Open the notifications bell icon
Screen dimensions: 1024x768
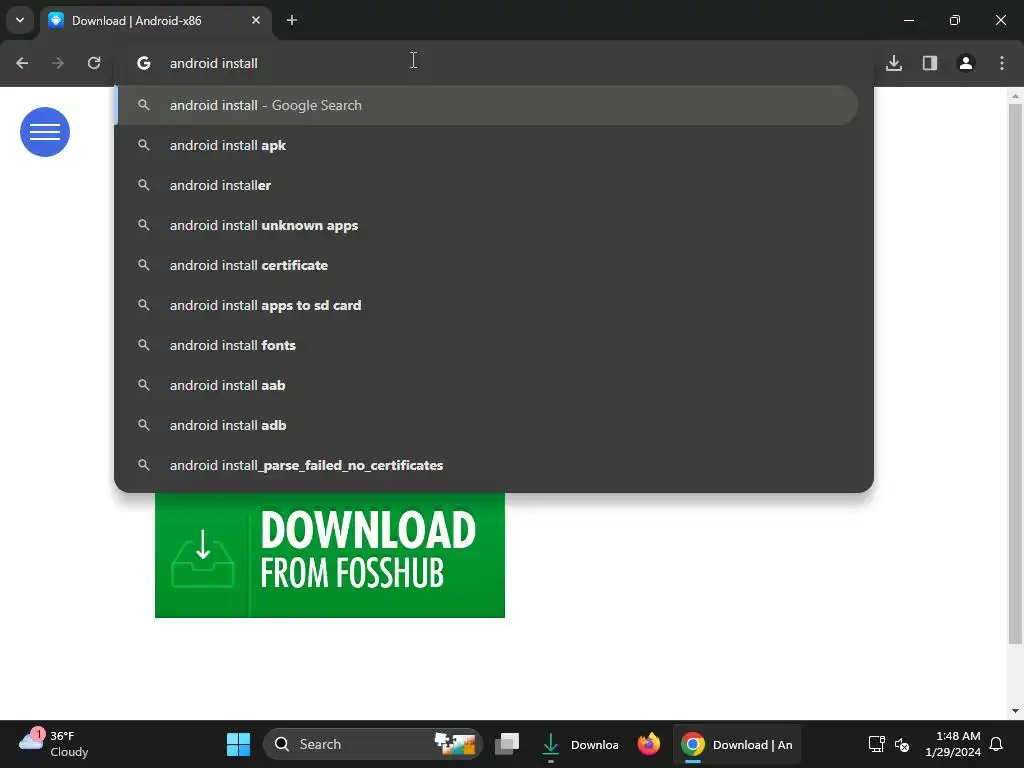click(997, 744)
